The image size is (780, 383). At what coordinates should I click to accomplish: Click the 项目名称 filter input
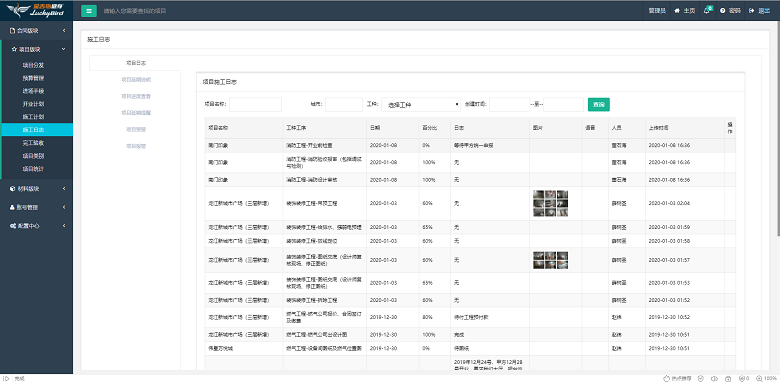pyautogui.click(x=255, y=104)
